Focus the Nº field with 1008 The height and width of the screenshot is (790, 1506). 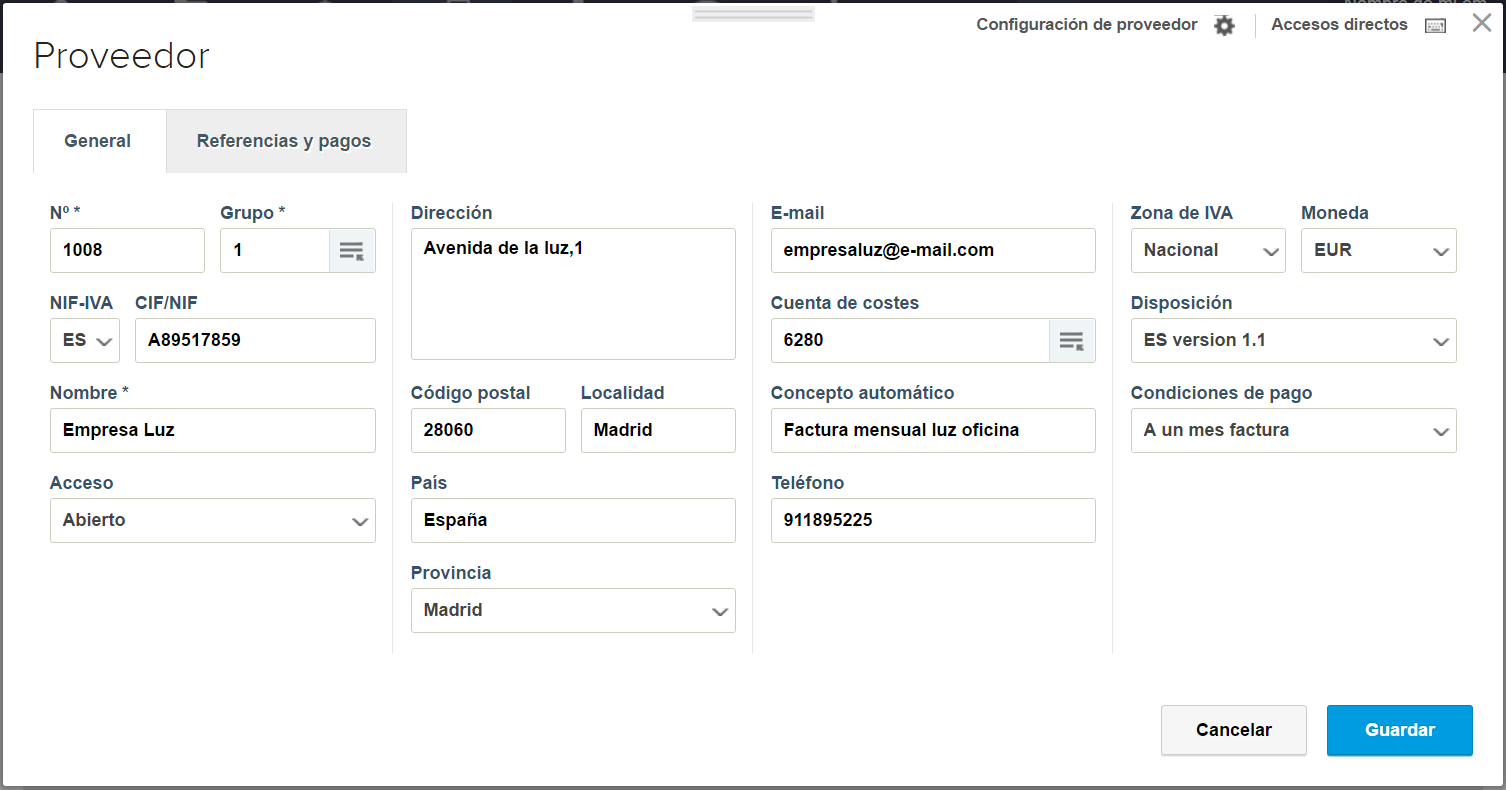pos(127,251)
